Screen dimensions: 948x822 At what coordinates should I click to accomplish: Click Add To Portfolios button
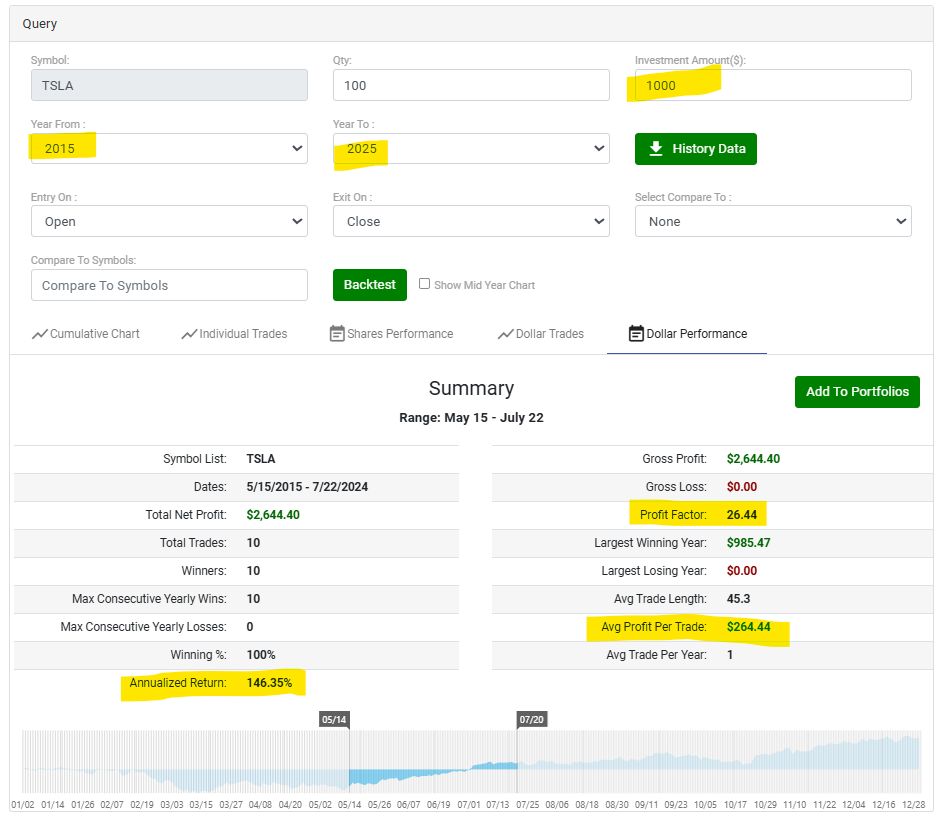pos(857,392)
